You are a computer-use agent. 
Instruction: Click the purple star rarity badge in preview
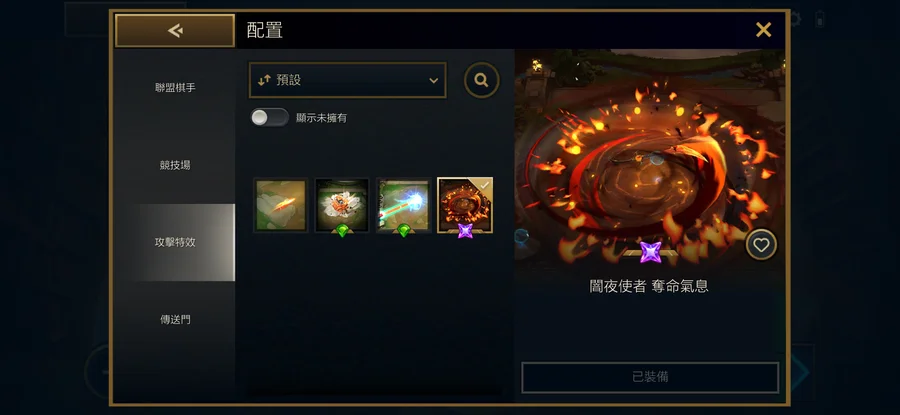(x=650, y=252)
